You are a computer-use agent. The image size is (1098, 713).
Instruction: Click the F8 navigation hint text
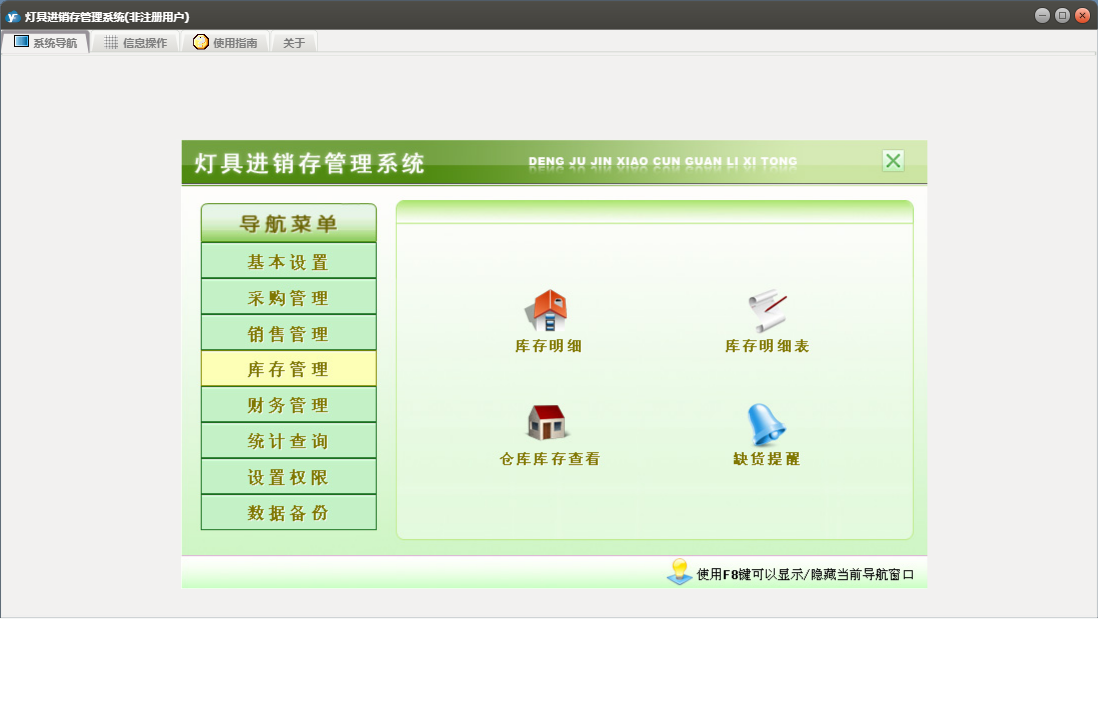coord(805,574)
